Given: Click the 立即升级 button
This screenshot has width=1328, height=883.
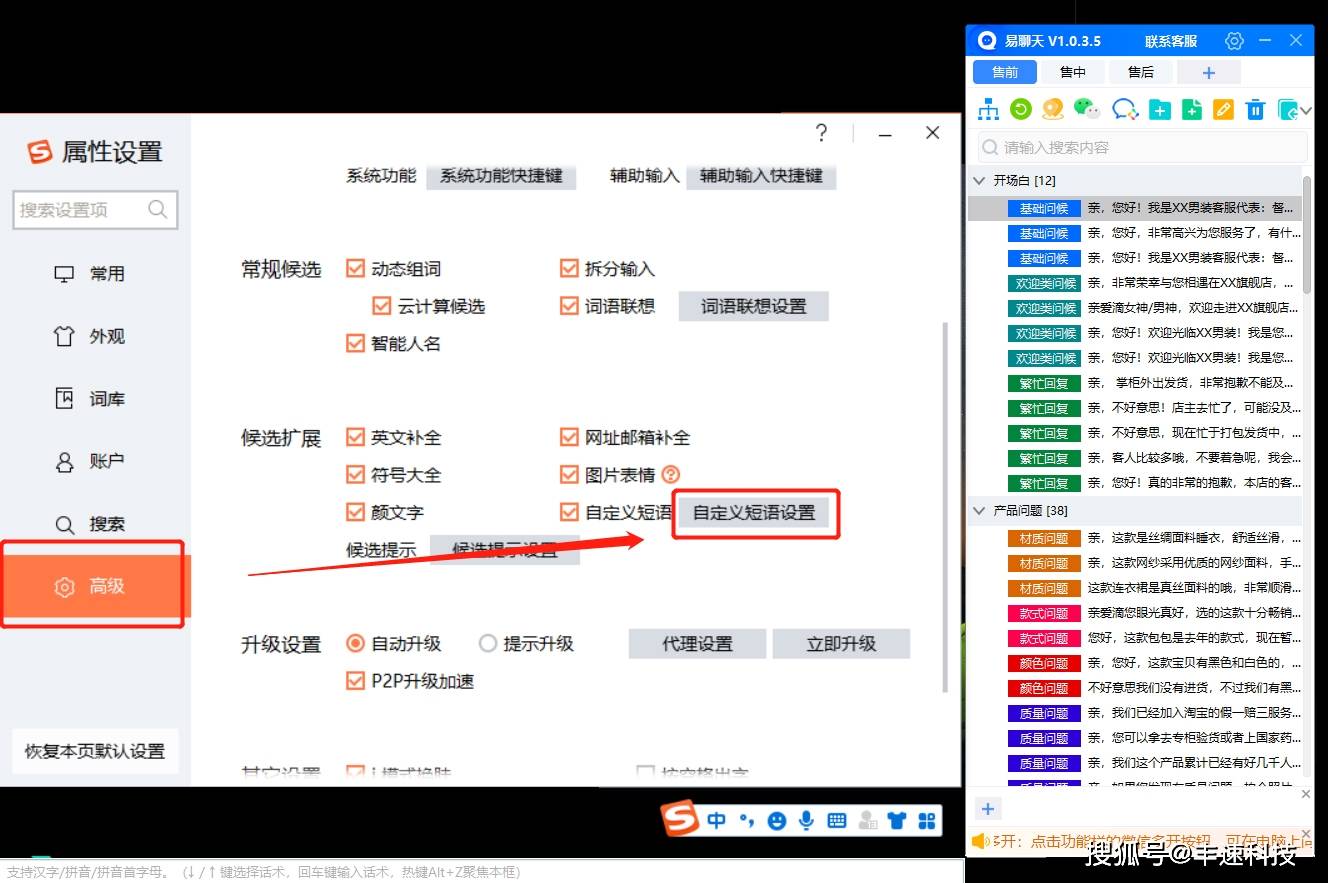Looking at the screenshot, I should tap(841, 644).
